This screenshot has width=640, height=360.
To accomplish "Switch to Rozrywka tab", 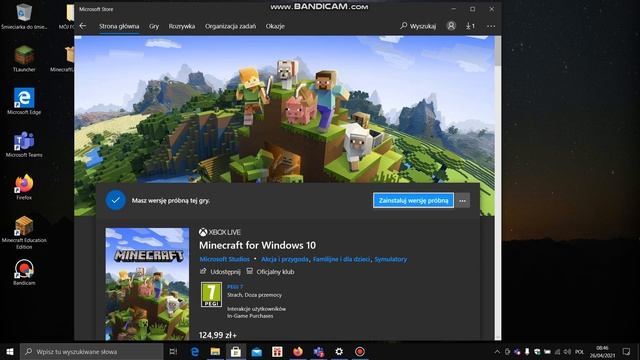I will point(182,26).
